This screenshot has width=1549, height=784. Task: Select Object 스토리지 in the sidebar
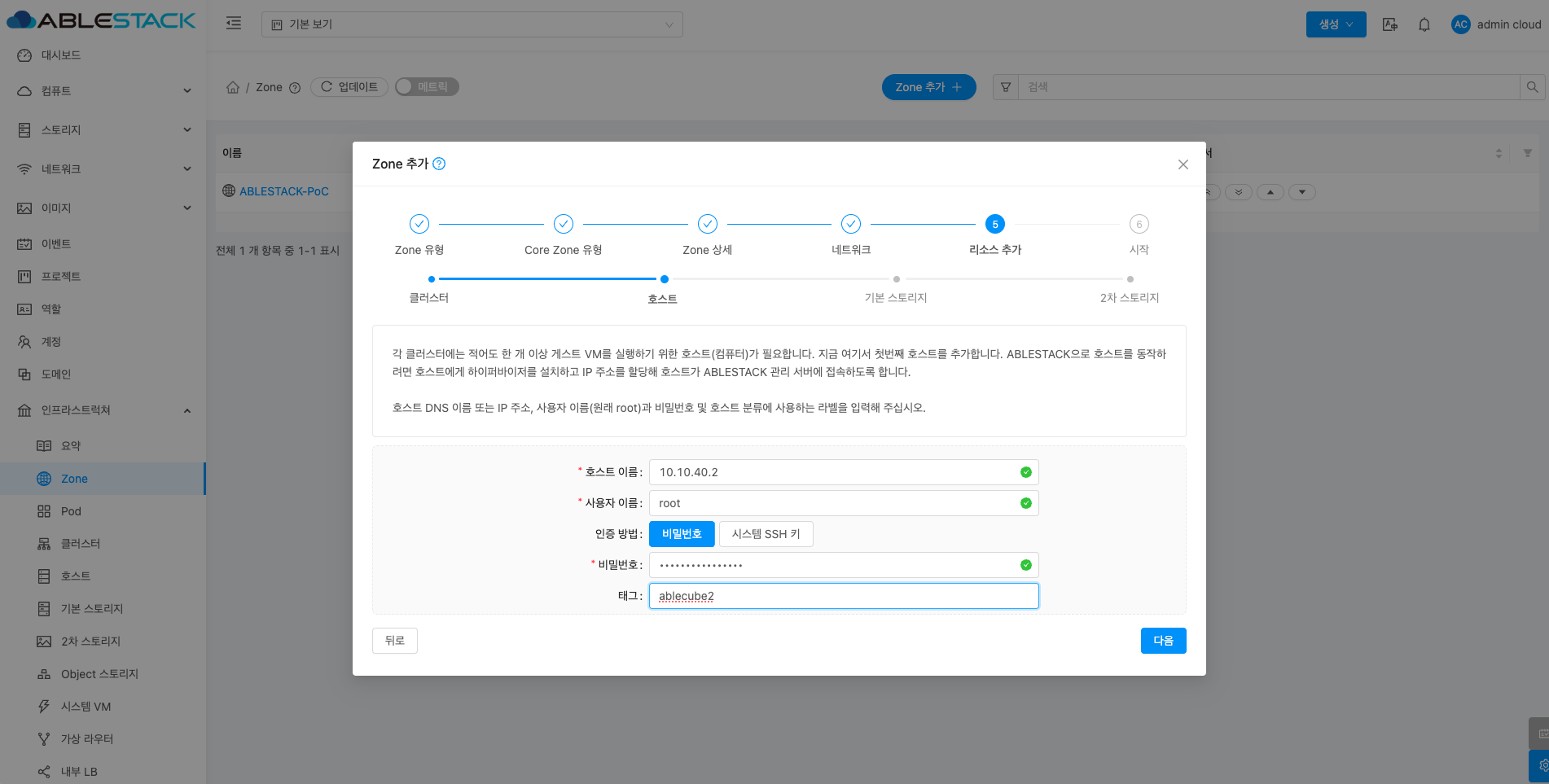[x=103, y=674]
